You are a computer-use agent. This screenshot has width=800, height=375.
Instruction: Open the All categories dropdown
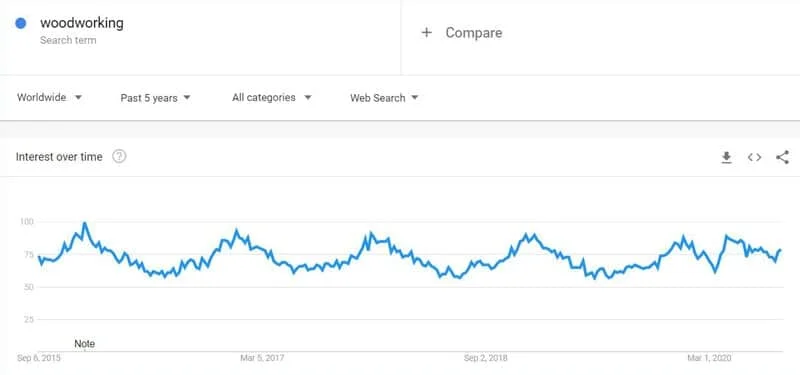[271, 97]
